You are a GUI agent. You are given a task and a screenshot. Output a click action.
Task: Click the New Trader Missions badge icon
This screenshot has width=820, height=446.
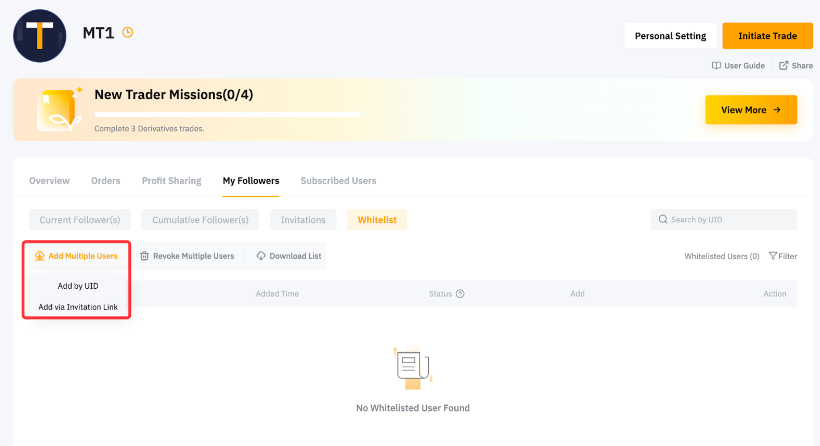[57, 110]
